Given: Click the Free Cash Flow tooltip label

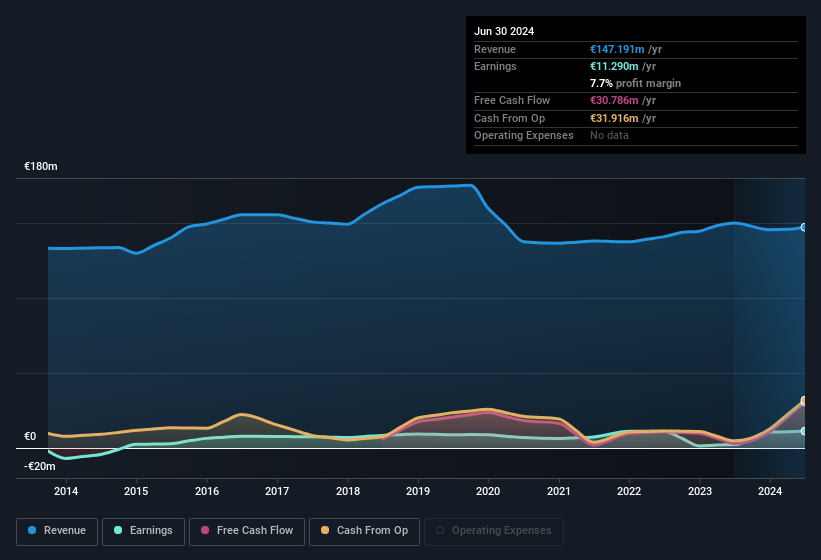Looking at the screenshot, I should [x=512, y=100].
